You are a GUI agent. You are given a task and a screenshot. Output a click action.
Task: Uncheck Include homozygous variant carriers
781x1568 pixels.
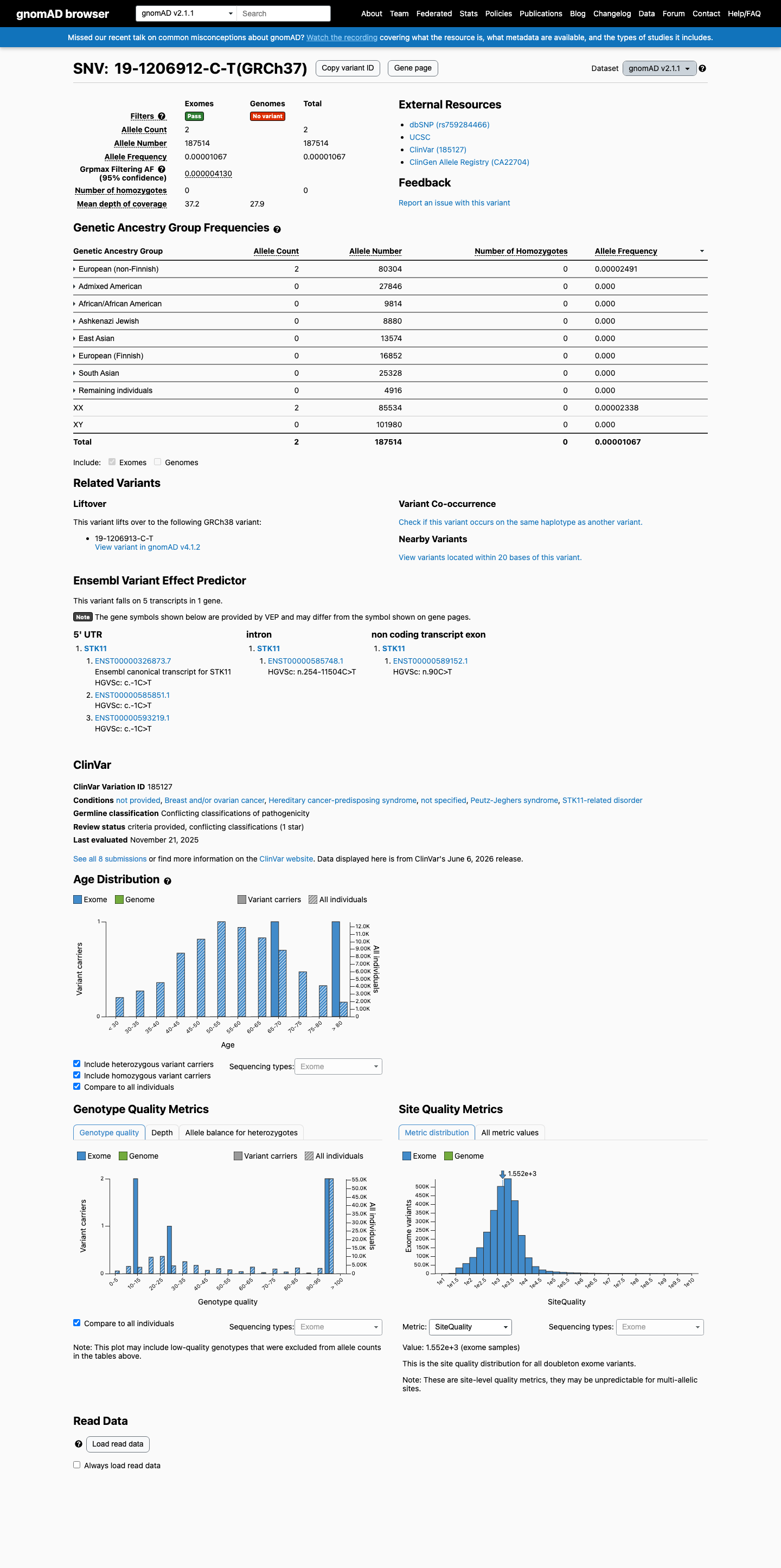click(x=76, y=1076)
